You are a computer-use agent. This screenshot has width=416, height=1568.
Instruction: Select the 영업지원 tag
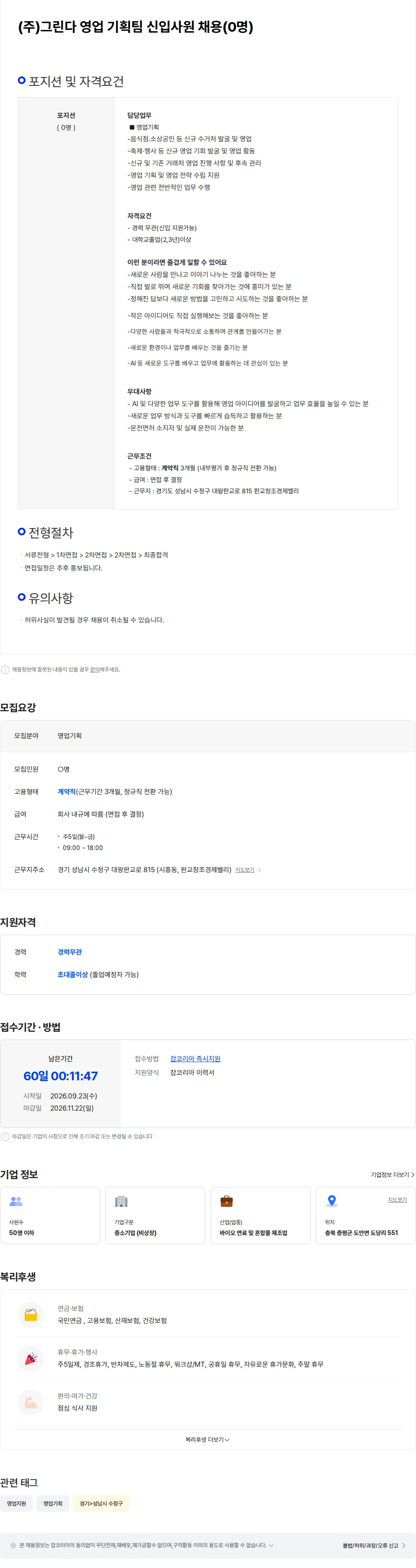16,1503
